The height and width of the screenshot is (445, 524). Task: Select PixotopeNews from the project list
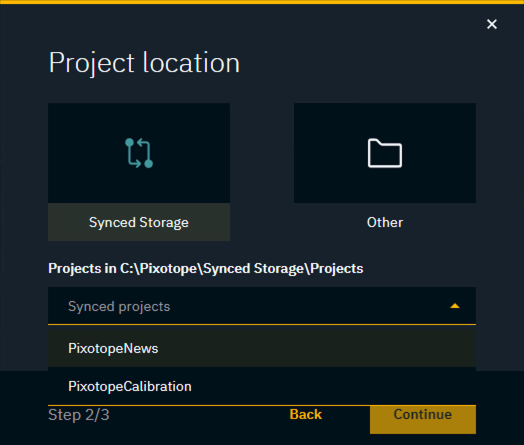pos(113,348)
